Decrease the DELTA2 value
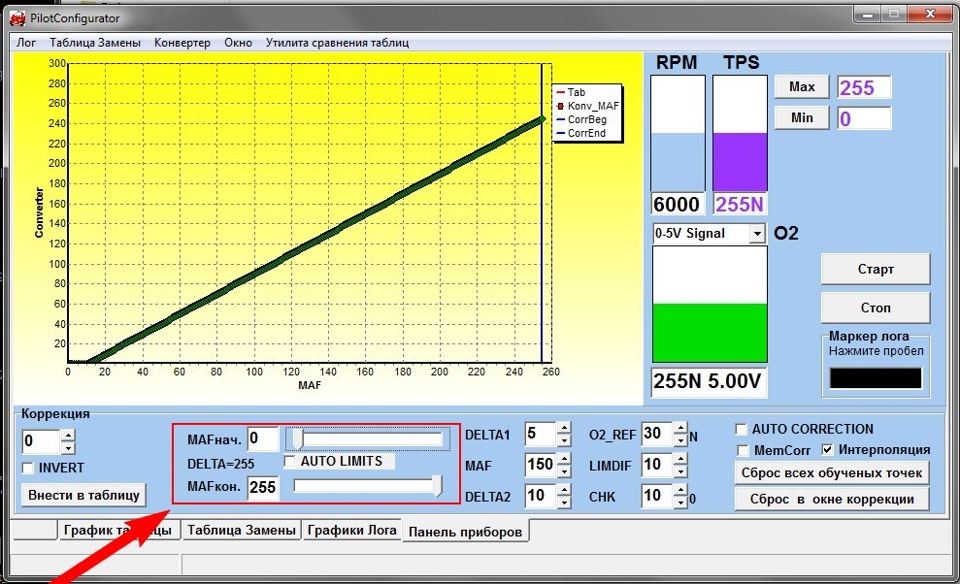The width and height of the screenshot is (960, 584). click(x=564, y=502)
